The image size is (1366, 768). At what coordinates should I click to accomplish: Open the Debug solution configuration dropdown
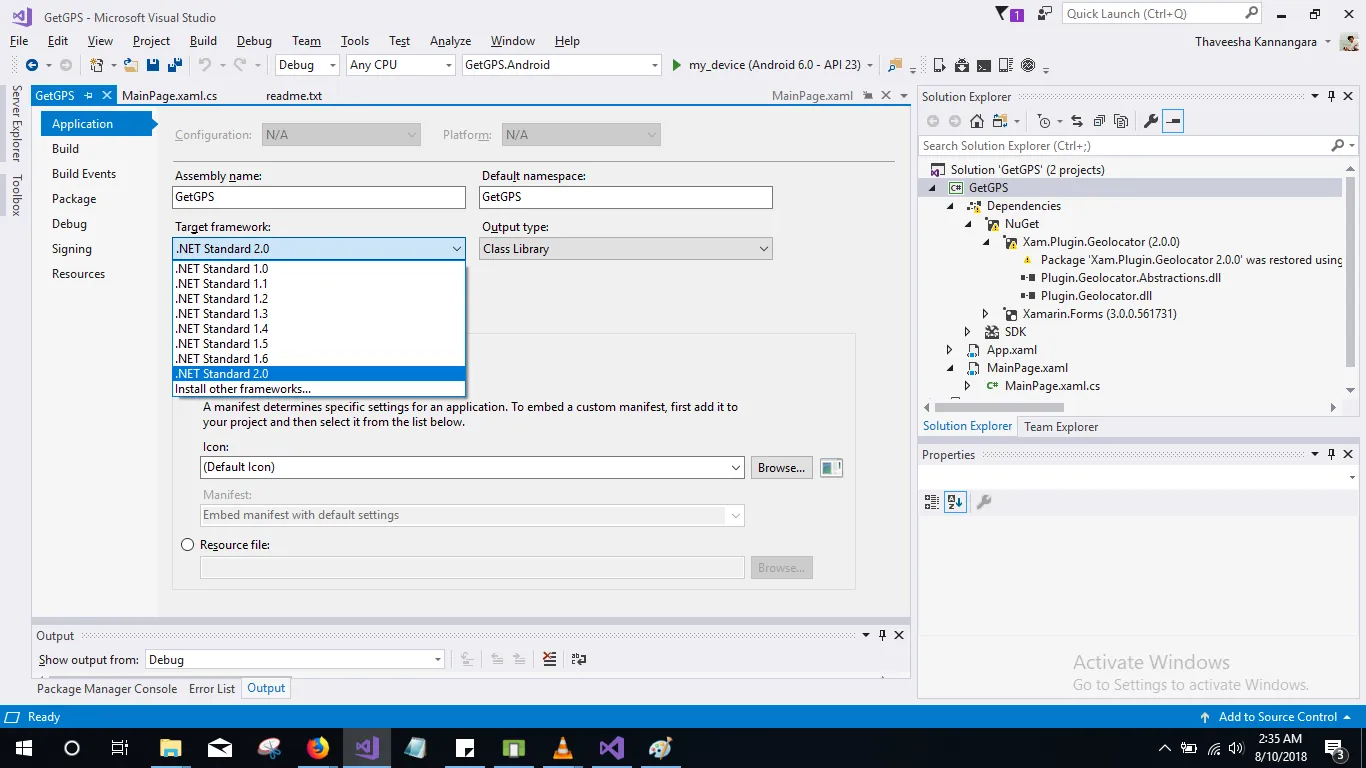pyautogui.click(x=308, y=65)
